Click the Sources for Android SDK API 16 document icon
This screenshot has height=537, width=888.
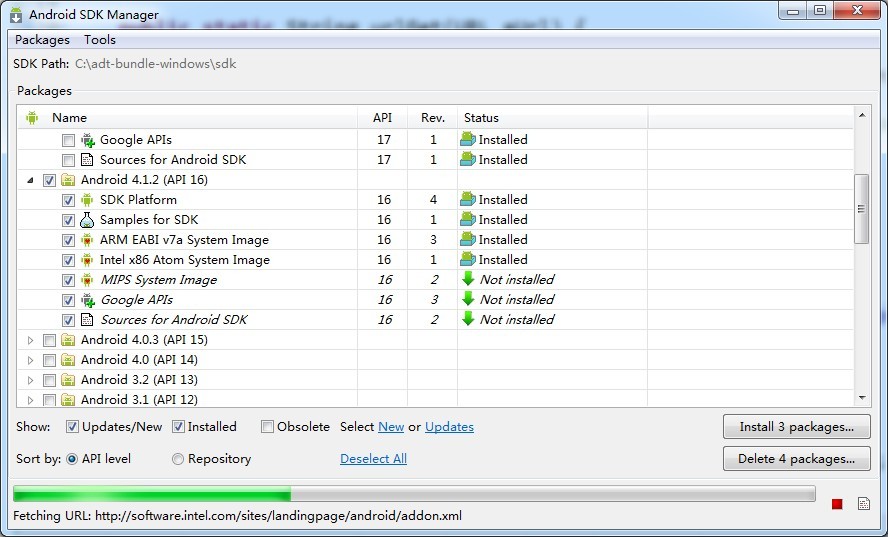87,320
